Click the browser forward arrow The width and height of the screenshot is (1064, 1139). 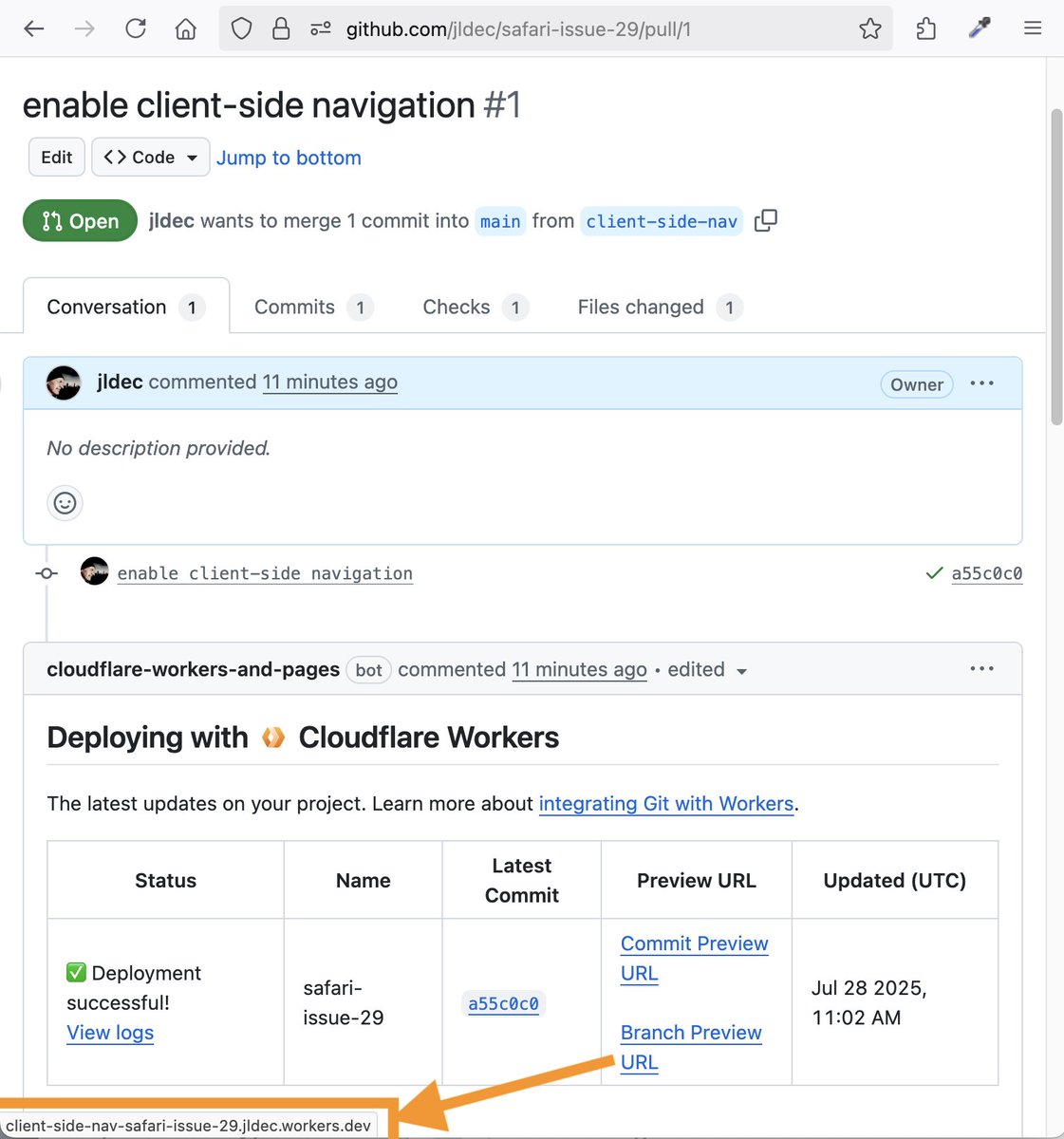[x=84, y=28]
